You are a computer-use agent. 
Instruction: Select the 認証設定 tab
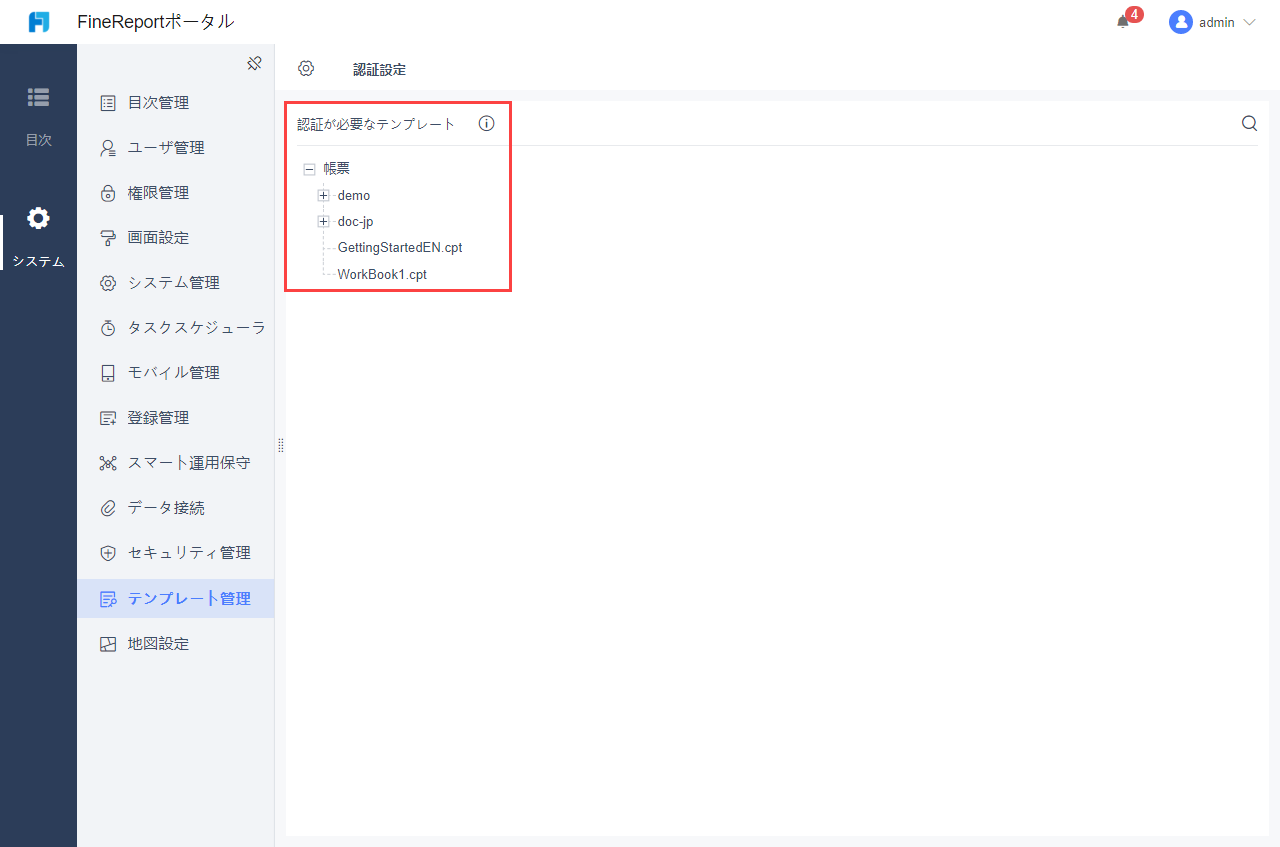tap(379, 70)
